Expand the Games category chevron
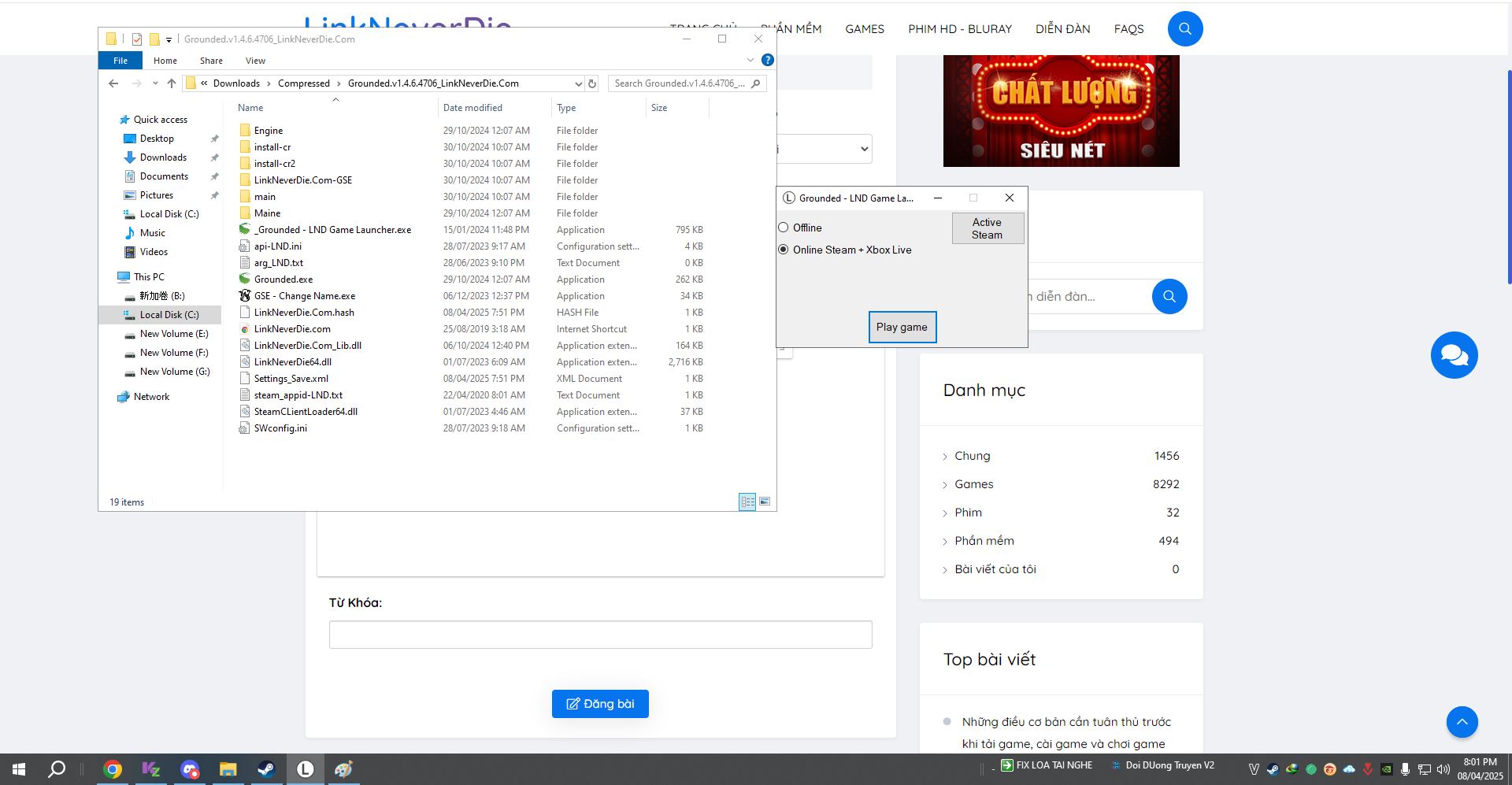Screen dimensions: 1512x785 (x=945, y=485)
